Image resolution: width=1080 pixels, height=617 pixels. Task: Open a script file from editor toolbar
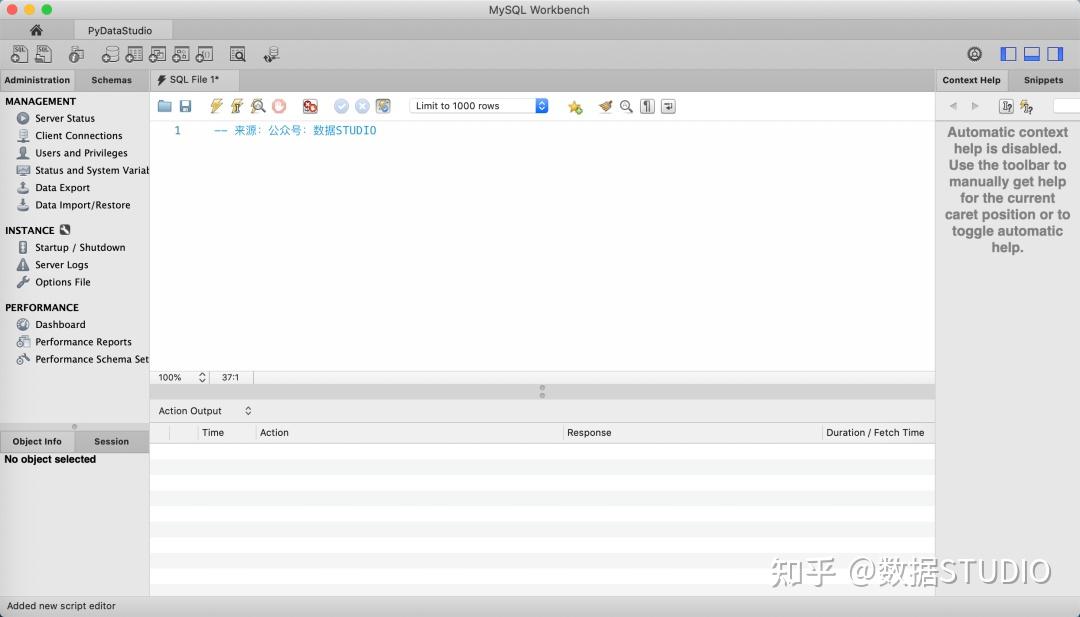tap(165, 106)
